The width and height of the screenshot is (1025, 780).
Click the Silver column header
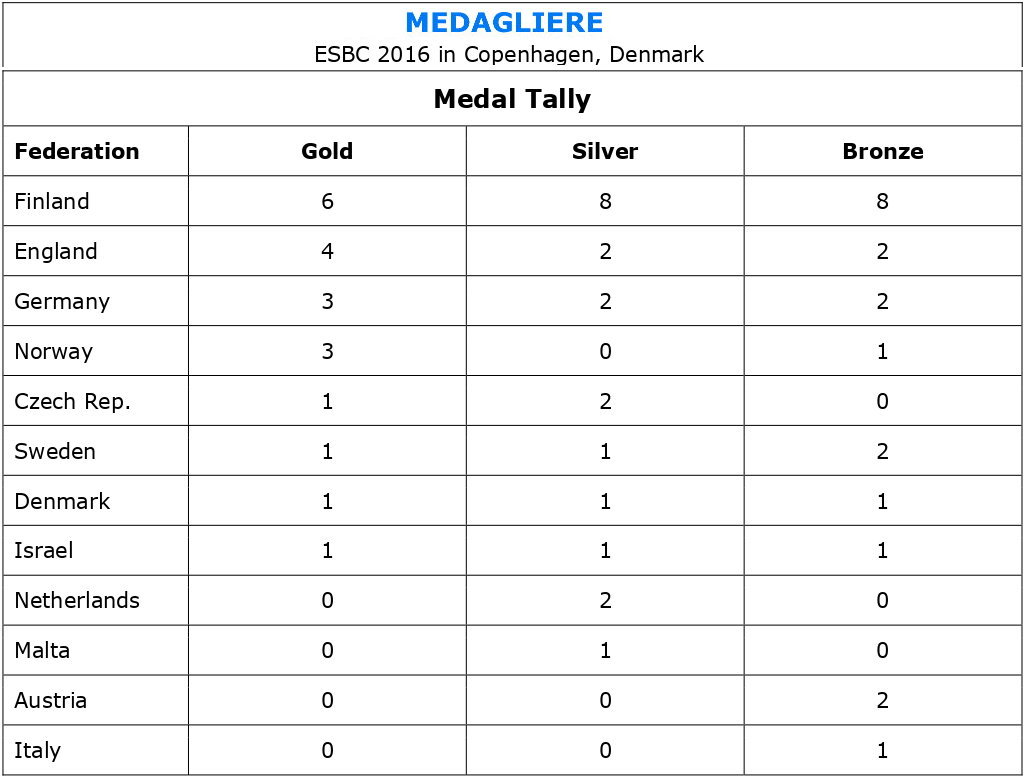click(x=604, y=152)
